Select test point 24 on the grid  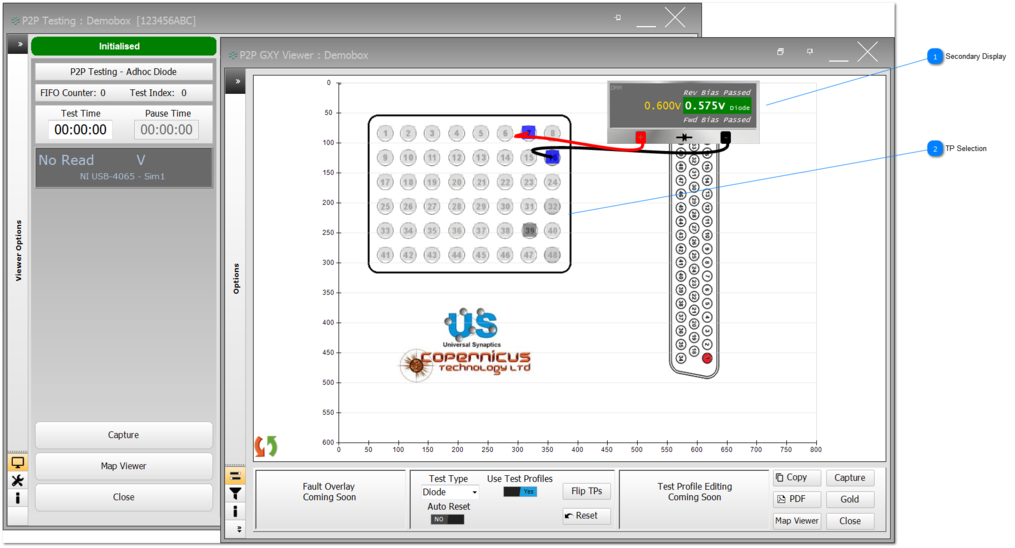(x=552, y=182)
